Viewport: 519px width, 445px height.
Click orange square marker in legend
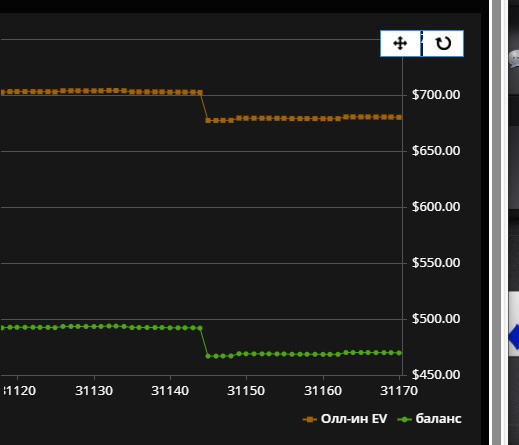click(x=309, y=419)
